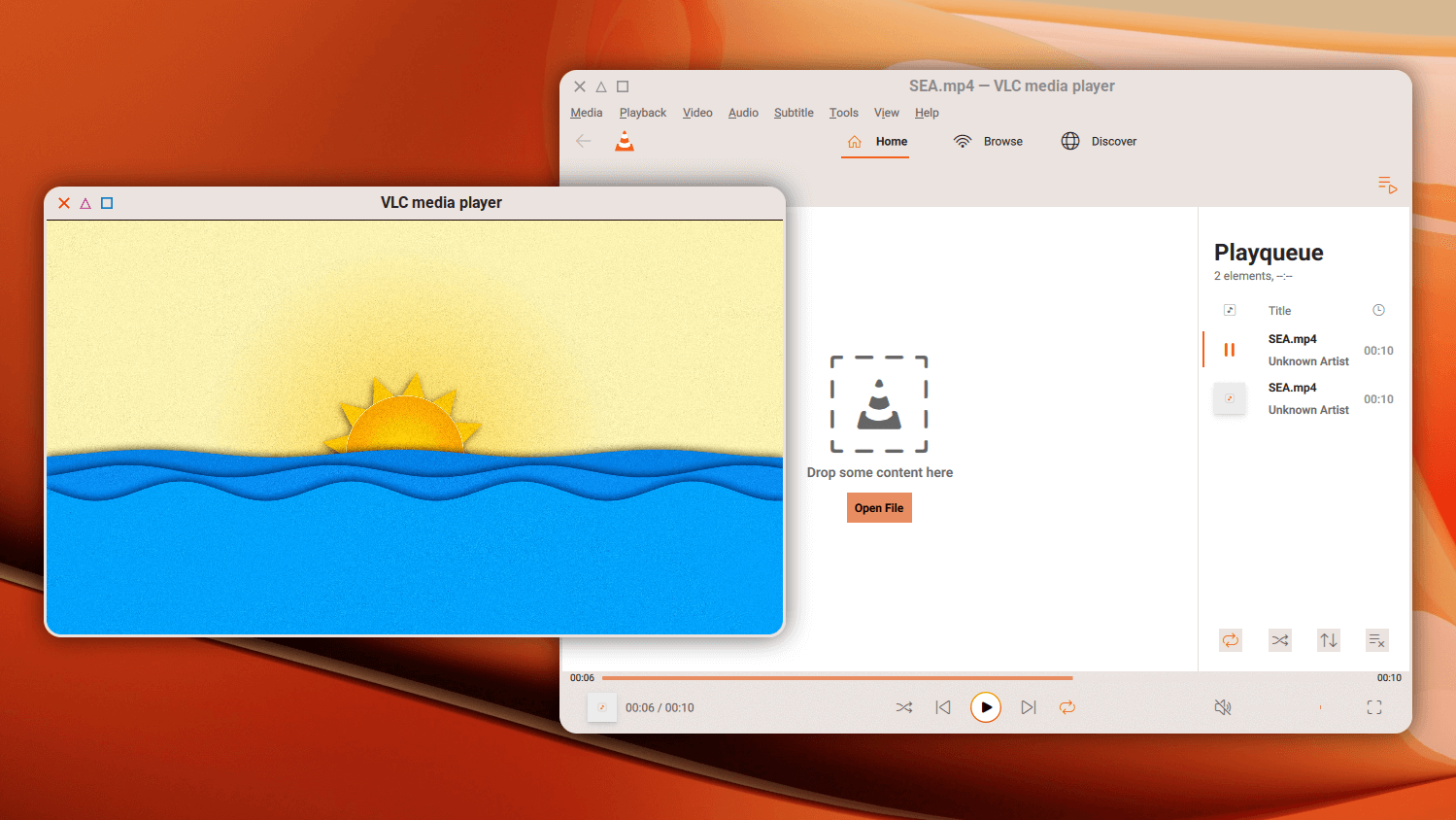Open the Playback menu

(x=643, y=113)
